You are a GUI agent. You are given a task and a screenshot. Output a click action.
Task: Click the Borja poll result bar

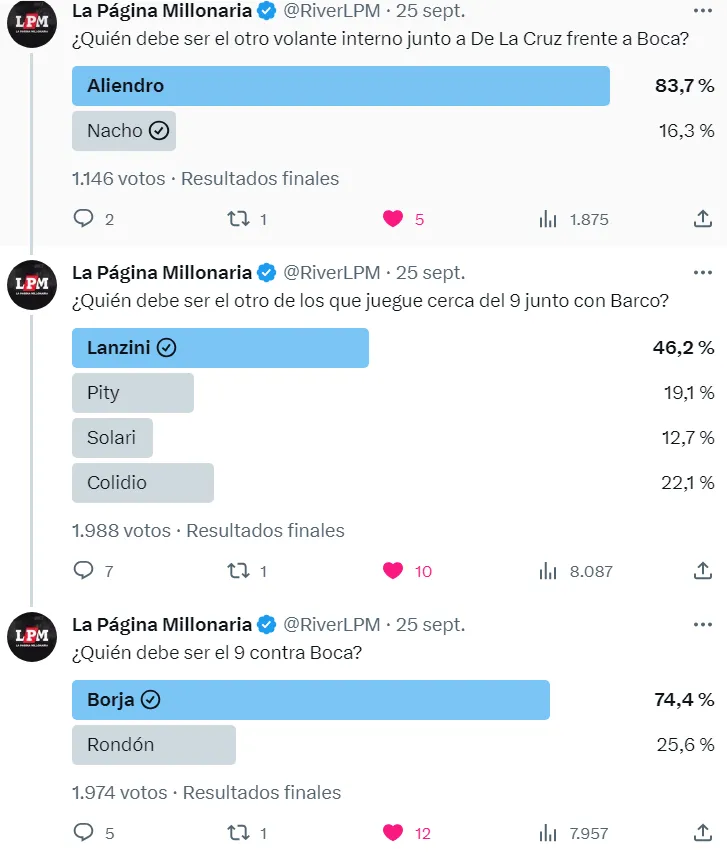click(x=310, y=700)
